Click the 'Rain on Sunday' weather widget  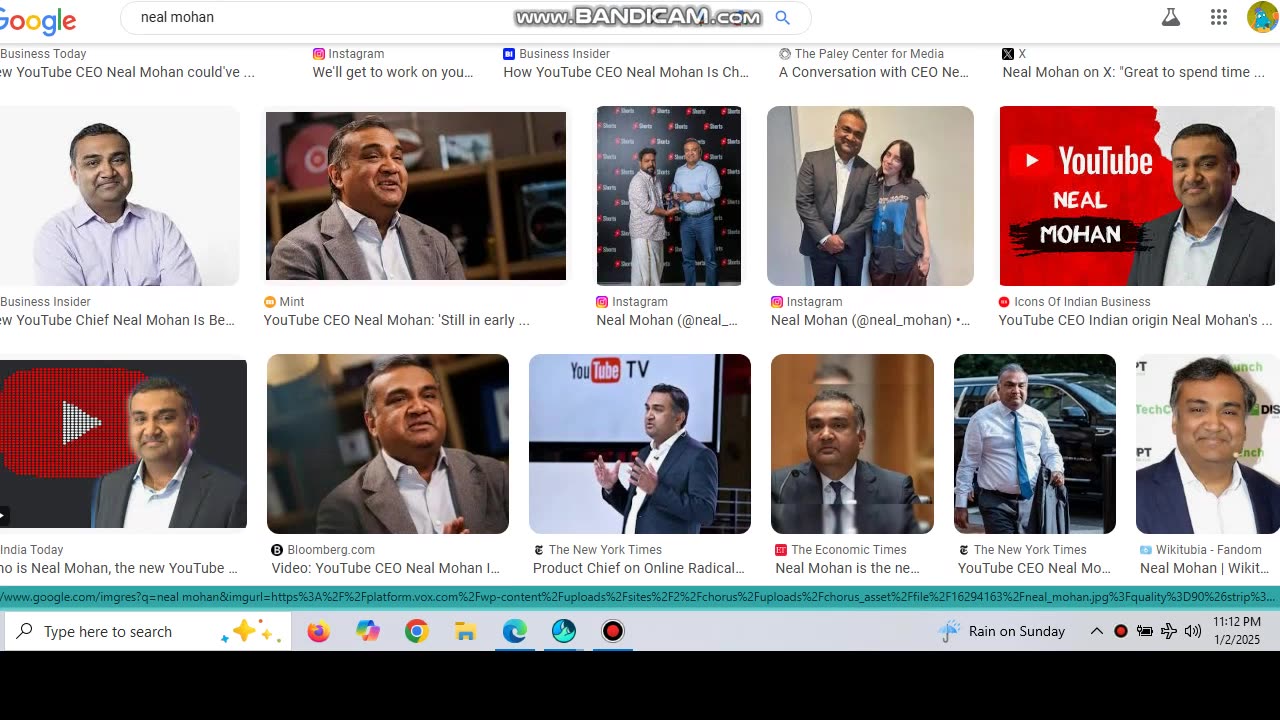click(1002, 631)
